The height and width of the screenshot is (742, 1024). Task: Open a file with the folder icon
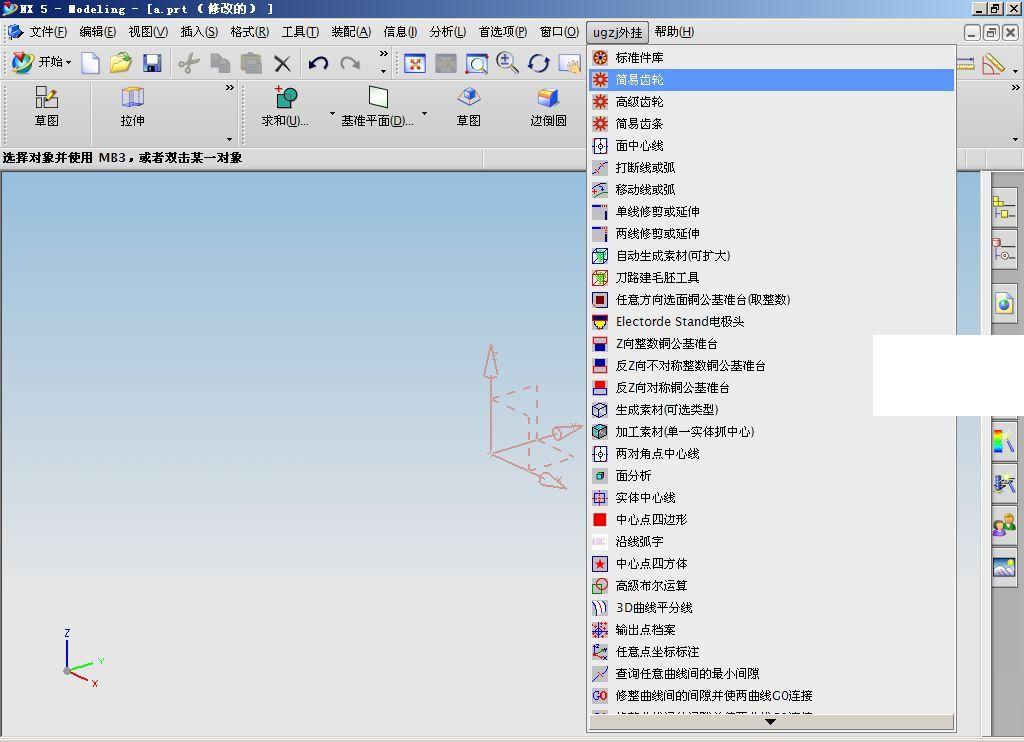121,63
